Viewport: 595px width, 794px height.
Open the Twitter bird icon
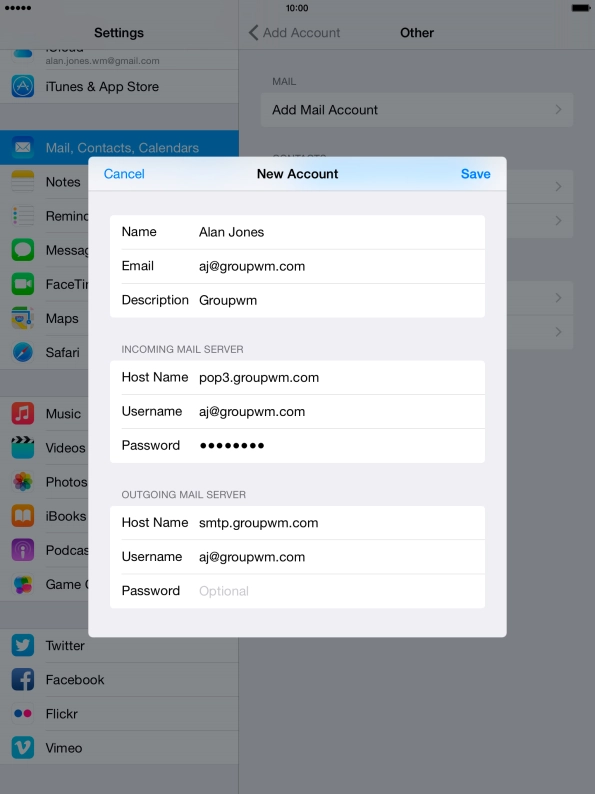coord(23,645)
